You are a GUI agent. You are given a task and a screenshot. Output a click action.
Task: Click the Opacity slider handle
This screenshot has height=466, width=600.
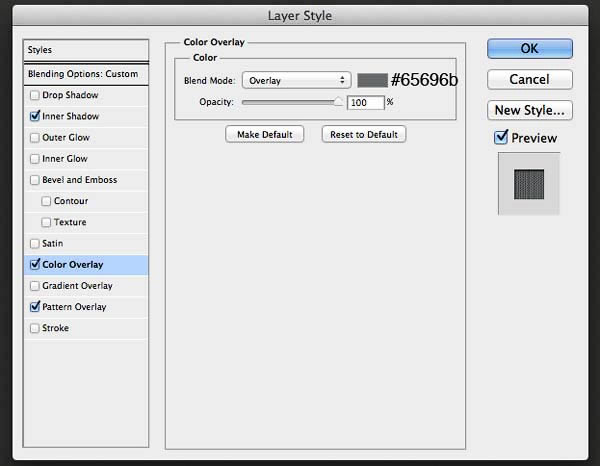pos(338,102)
